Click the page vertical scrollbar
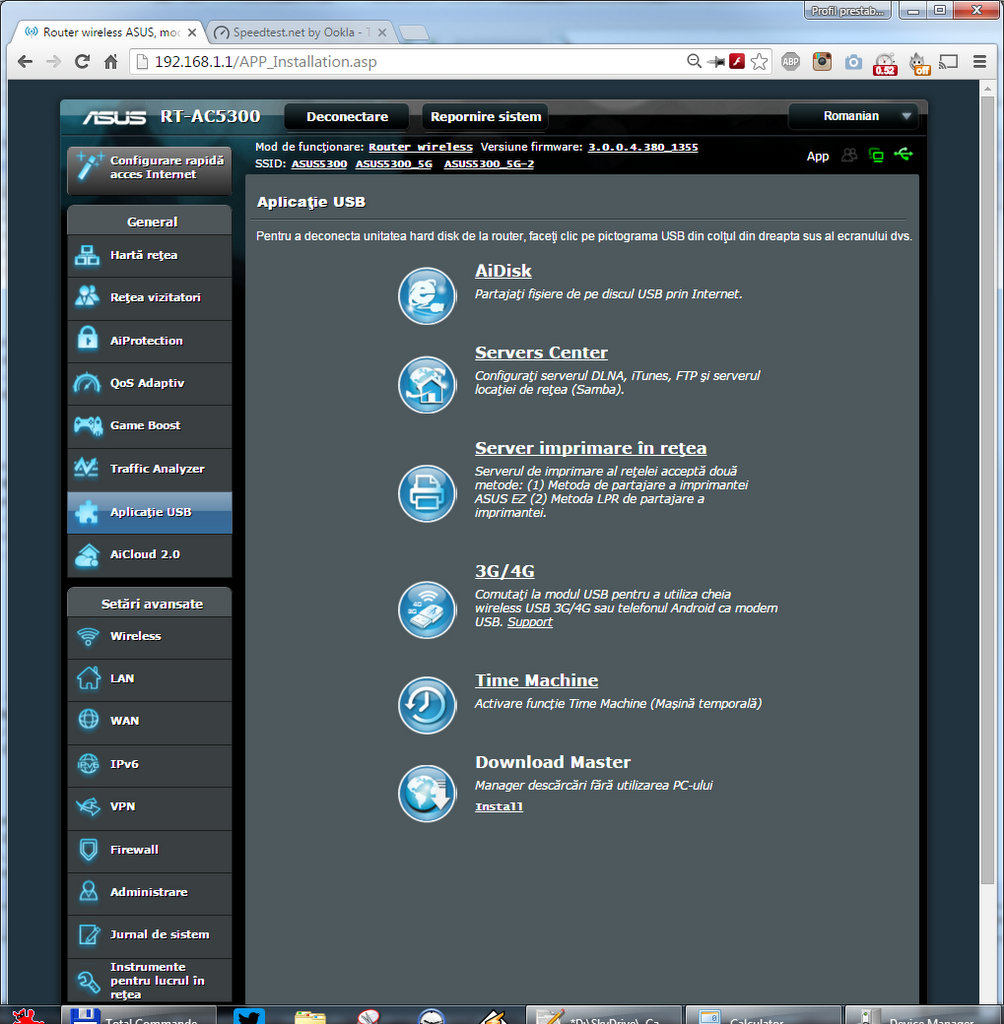The height and width of the screenshot is (1024, 1004). (988, 490)
